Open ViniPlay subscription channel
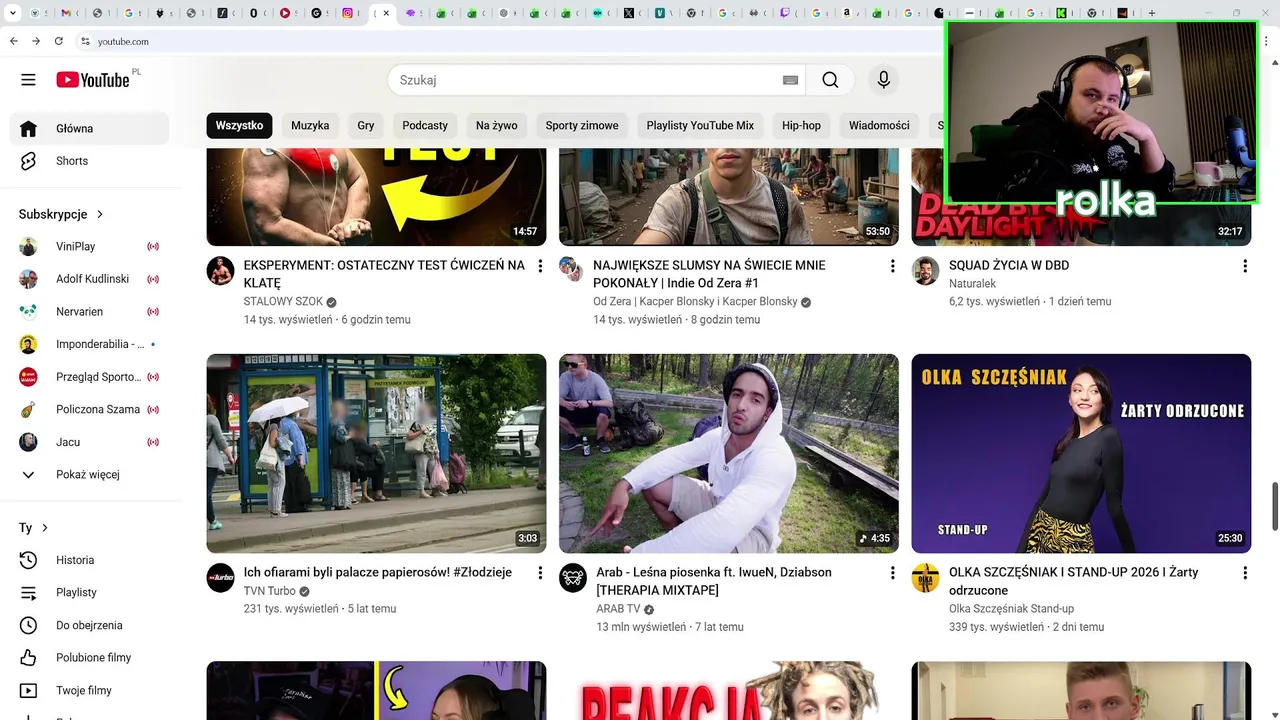Viewport: 1280px width, 720px height. (90, 246)
